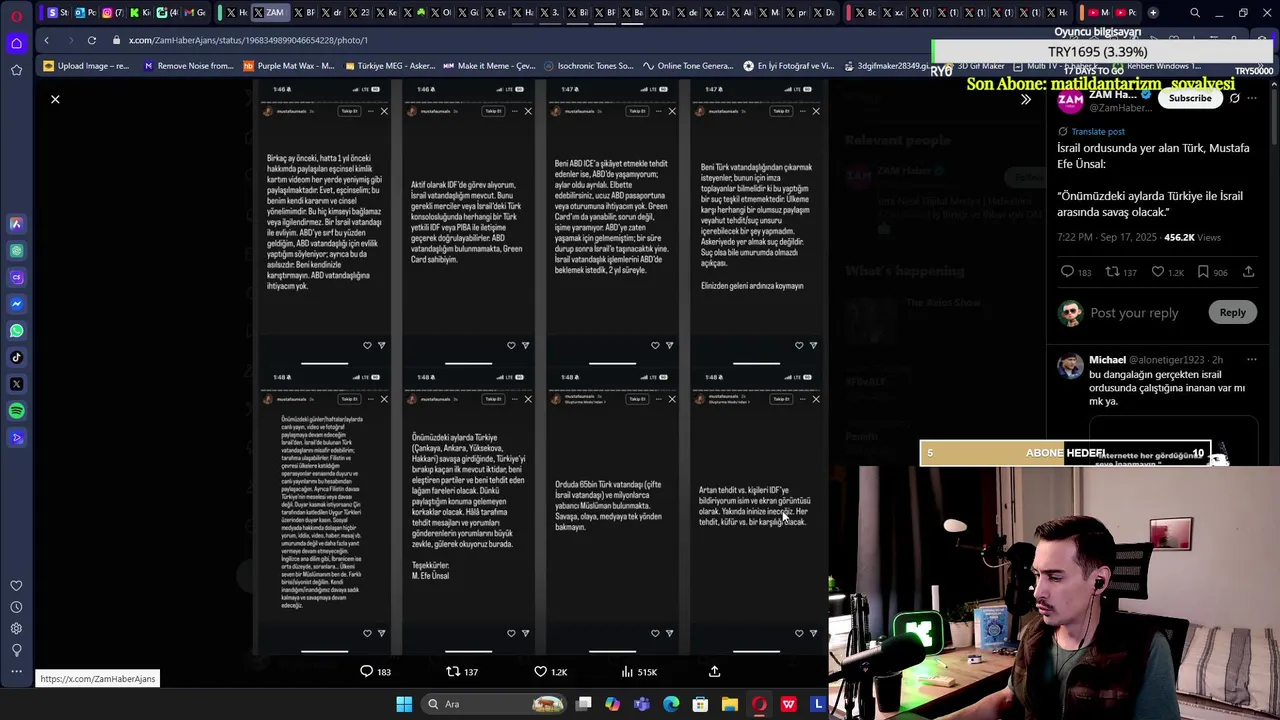The width and height of the screenshot is (1280, 720).
Task: Click the 7:22 PM · Sep 17, 2025 timestamp
Action: coord(1106,237)
